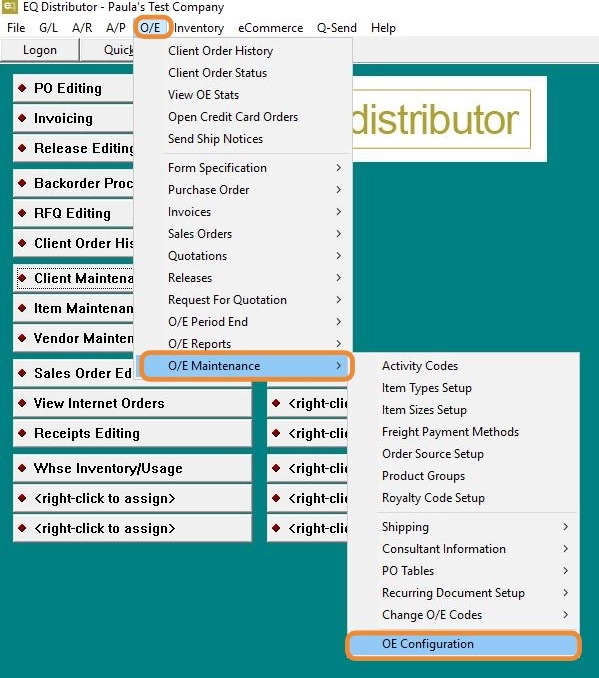Image resolution: width=599 pixels, height=678 pixels.
Task: Click the EQ Distributor title bar icon
Action: click(10, 6)
